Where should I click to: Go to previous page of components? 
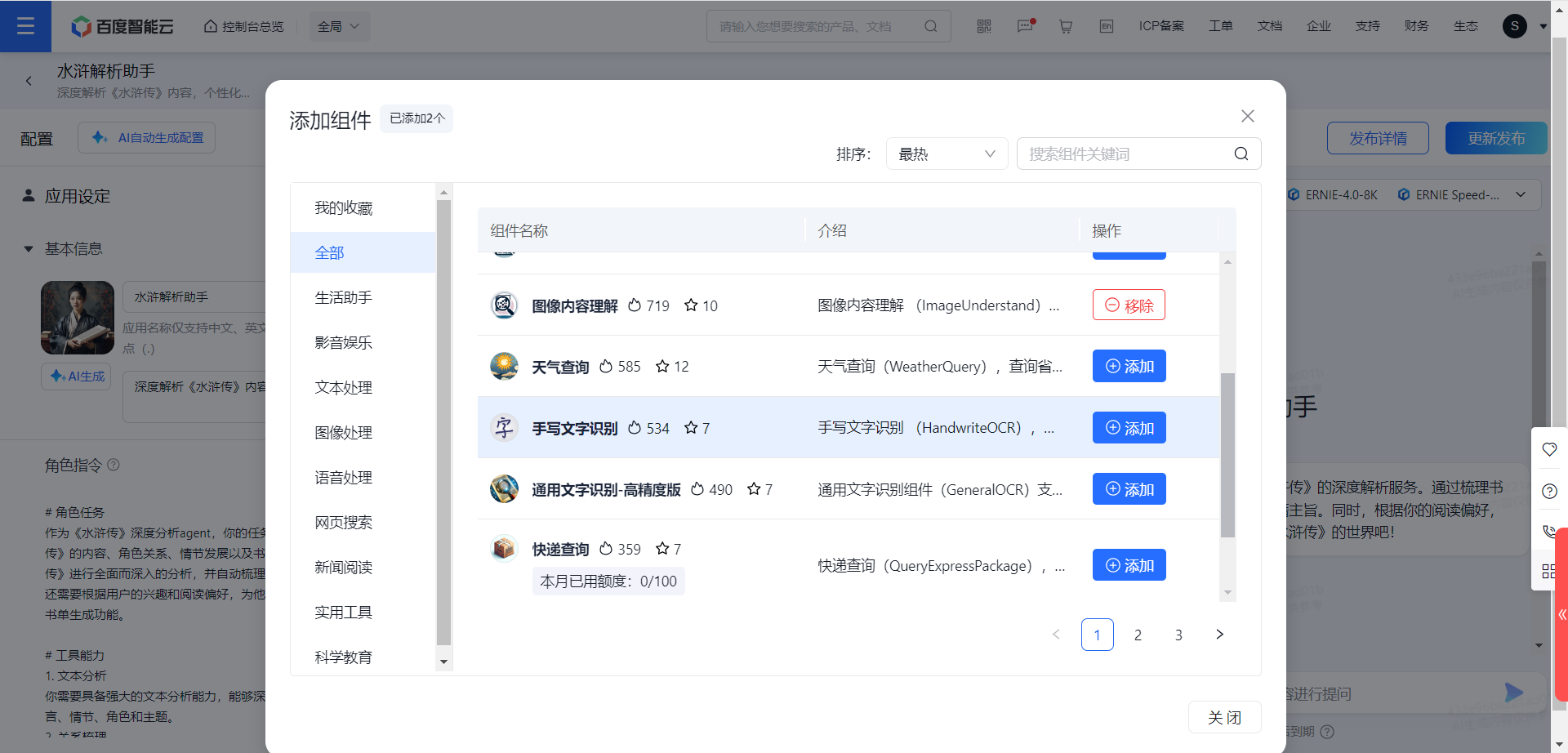pos(1056,635)
